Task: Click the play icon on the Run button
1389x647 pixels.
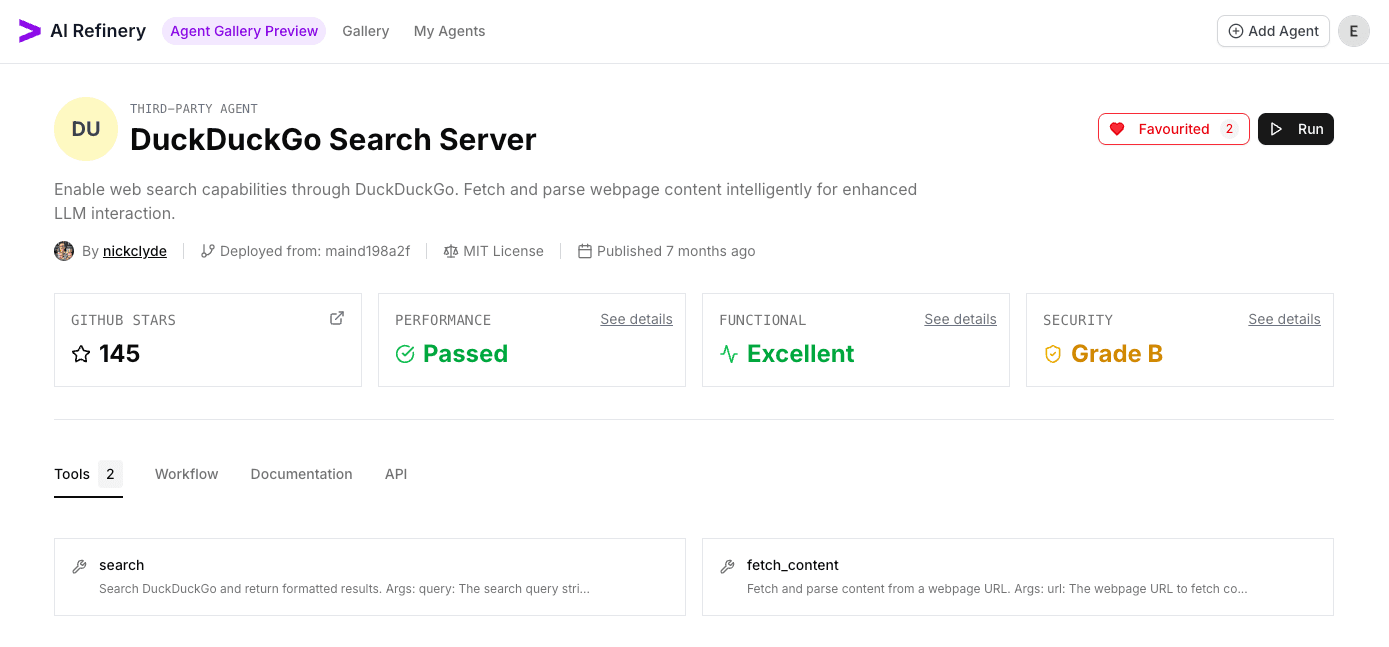Action: 1276,129
